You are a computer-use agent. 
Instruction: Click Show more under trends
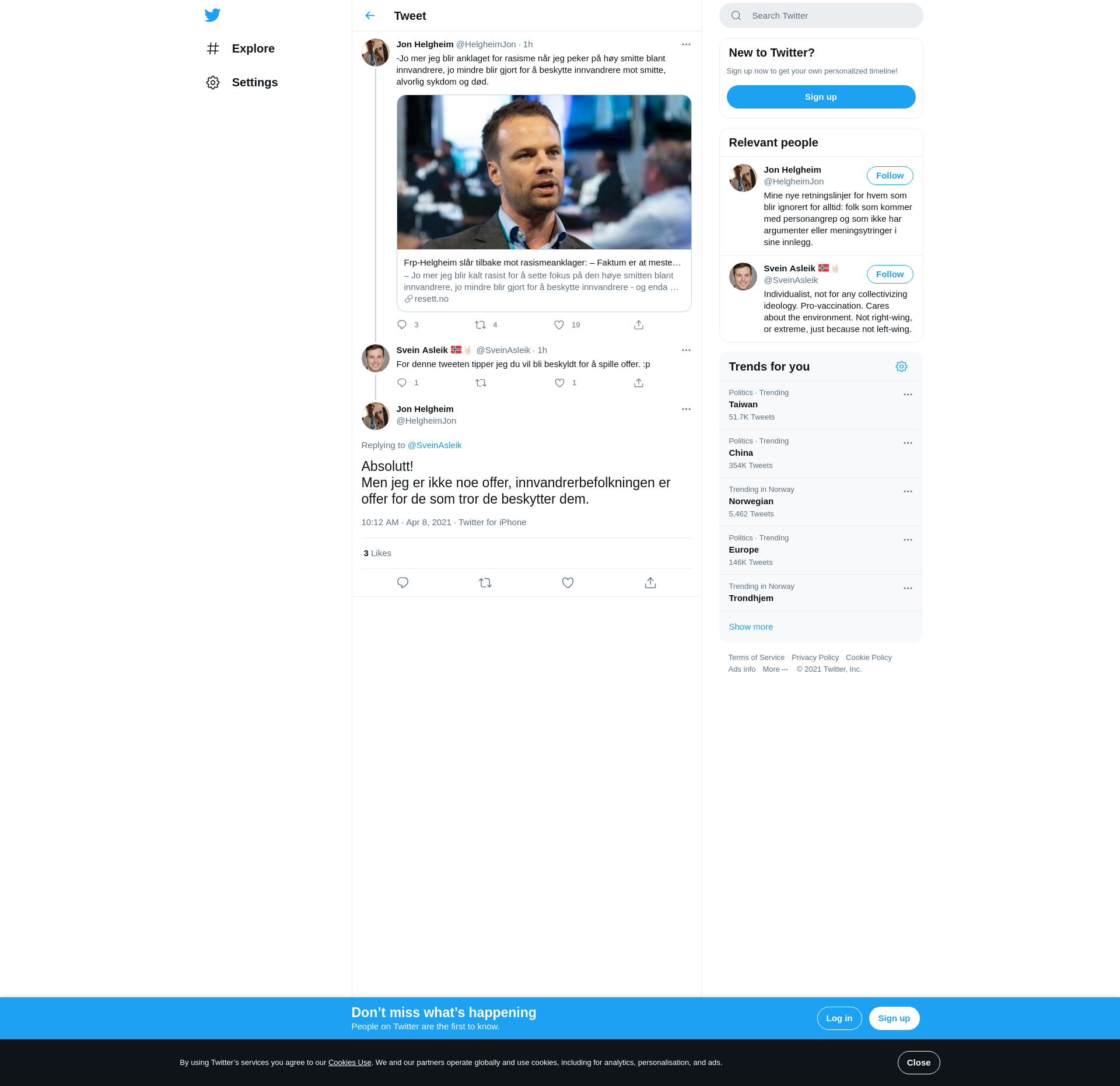point(751,627)
